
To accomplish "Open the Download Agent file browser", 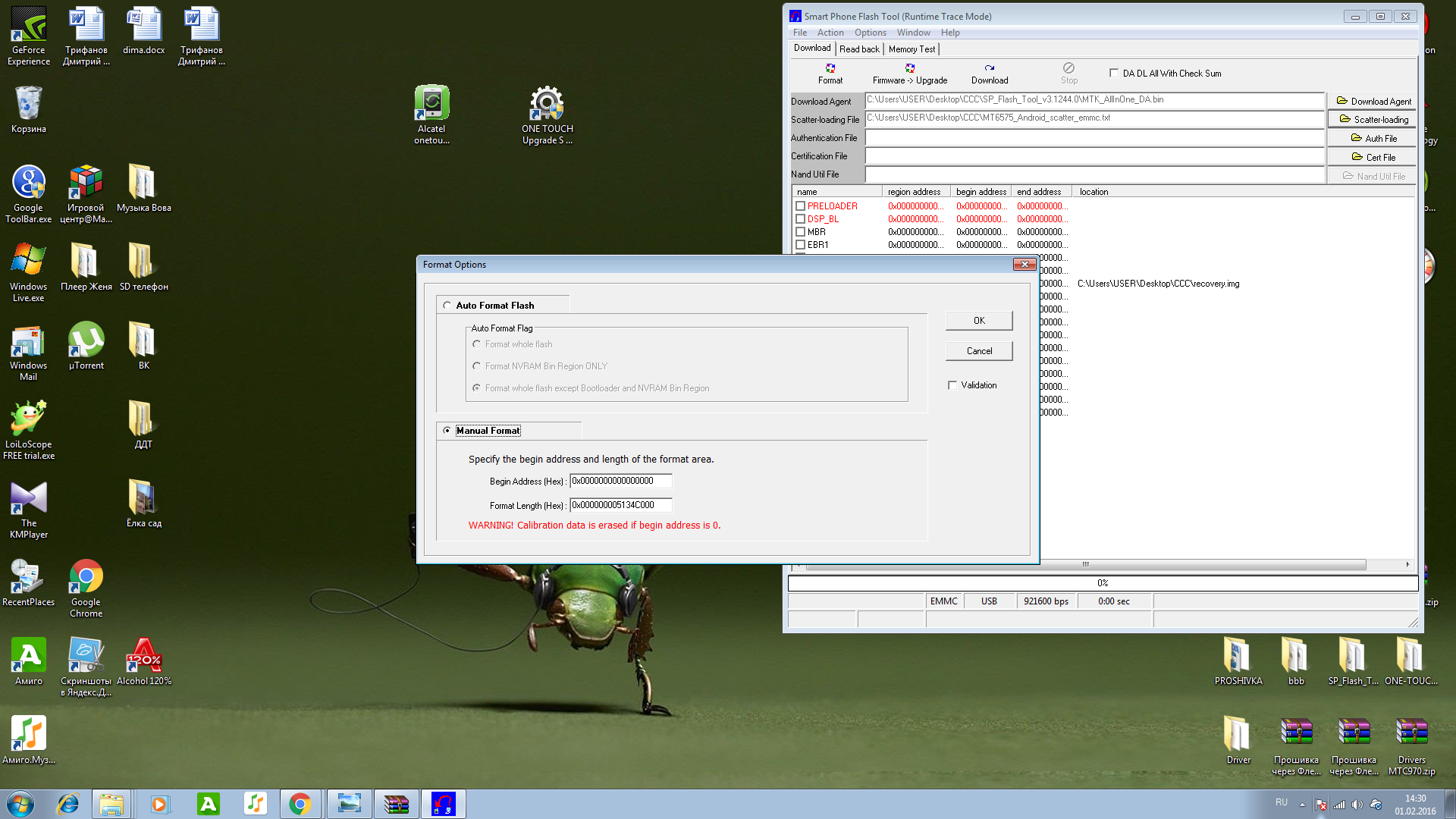I will [1373, 102].
